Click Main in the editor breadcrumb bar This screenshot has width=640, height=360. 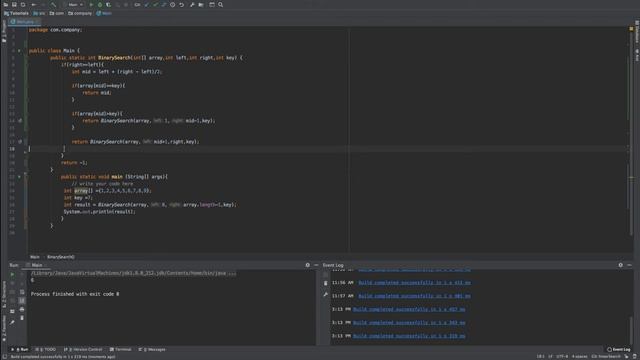[35, 257]
